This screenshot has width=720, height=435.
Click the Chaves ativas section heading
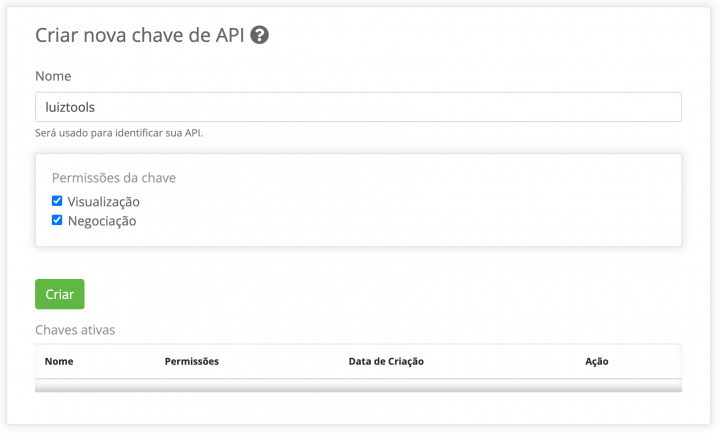click(75, 330)
